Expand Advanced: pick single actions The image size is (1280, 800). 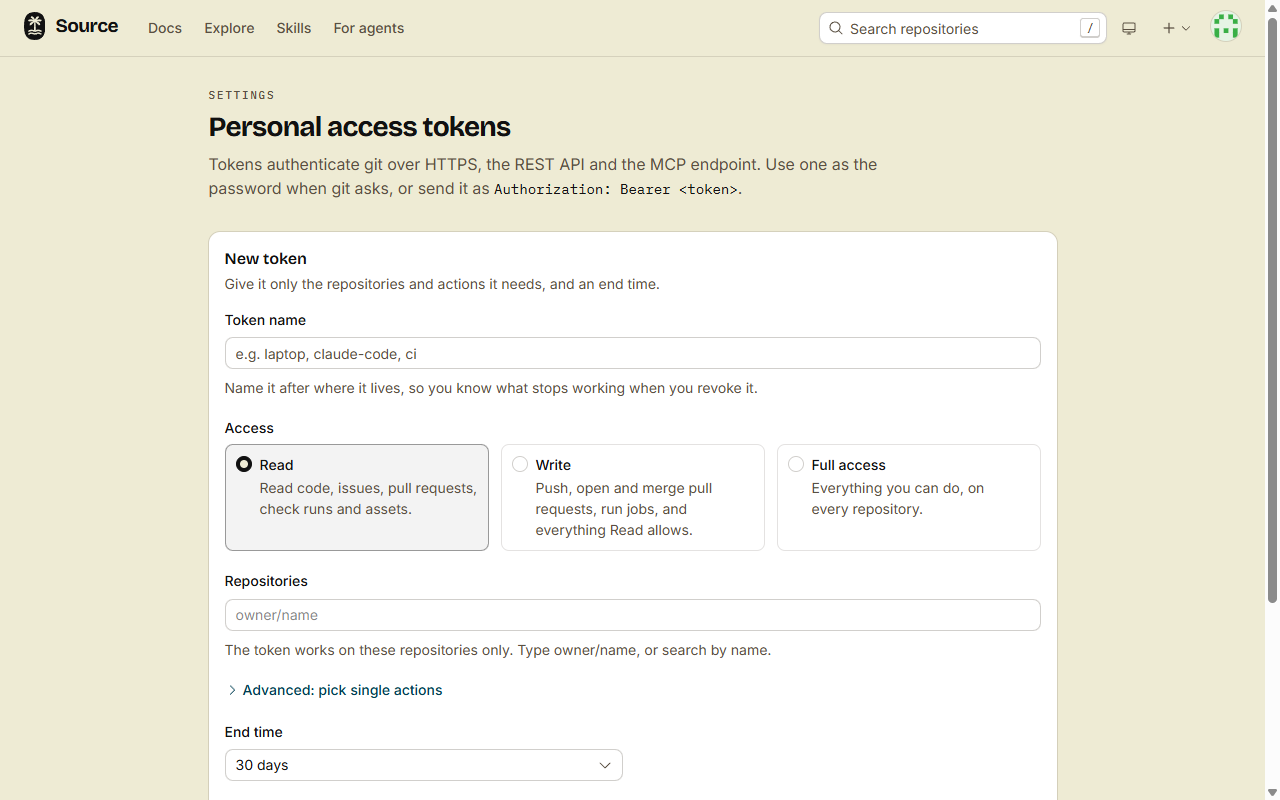(334, 690)
